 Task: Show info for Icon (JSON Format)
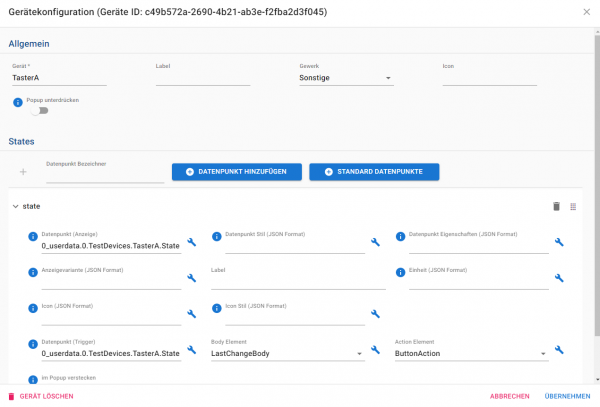tap(33, 308)
